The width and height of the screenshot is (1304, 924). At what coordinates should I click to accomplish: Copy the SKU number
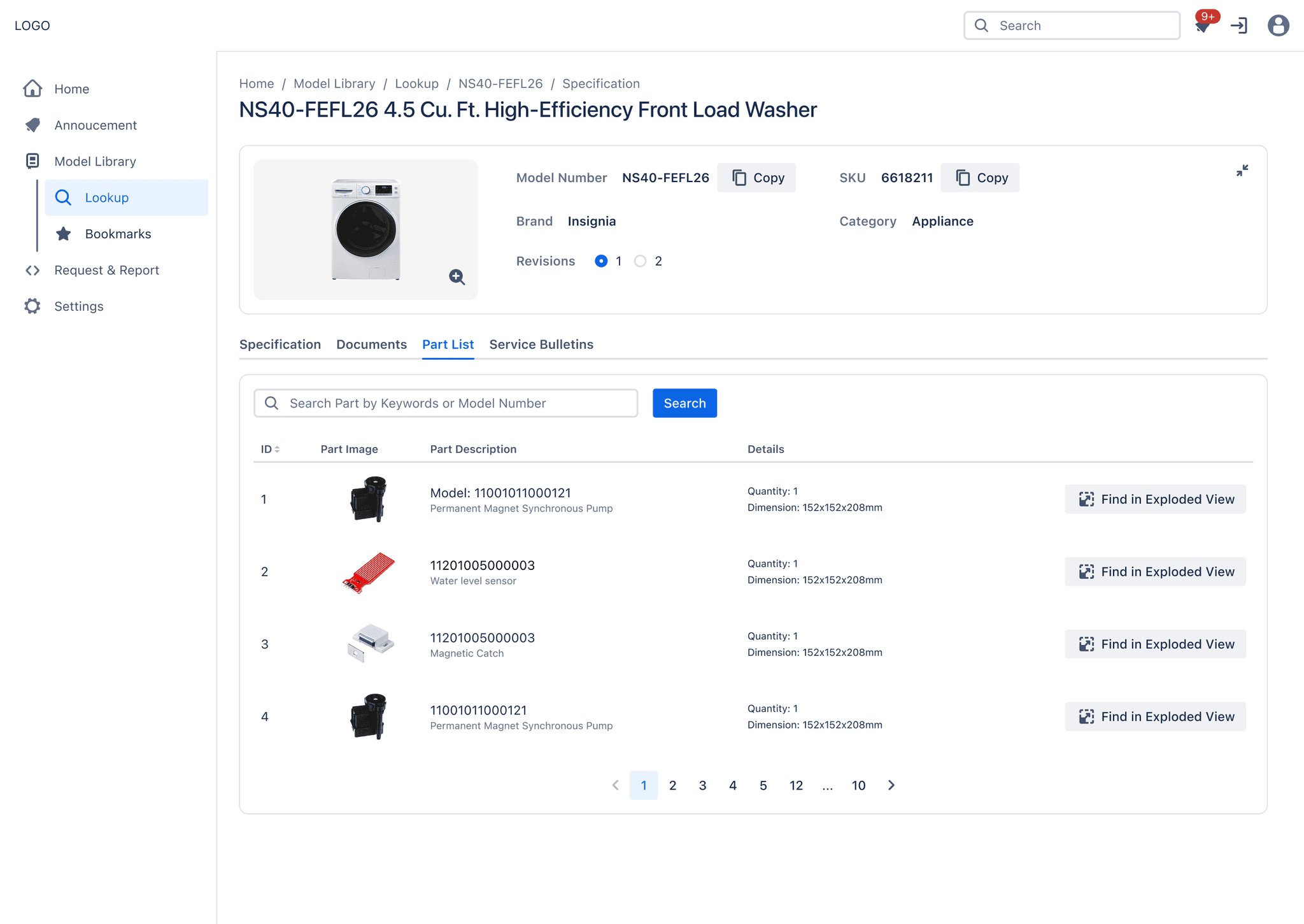pyautogui.click(x=980, y=178)
